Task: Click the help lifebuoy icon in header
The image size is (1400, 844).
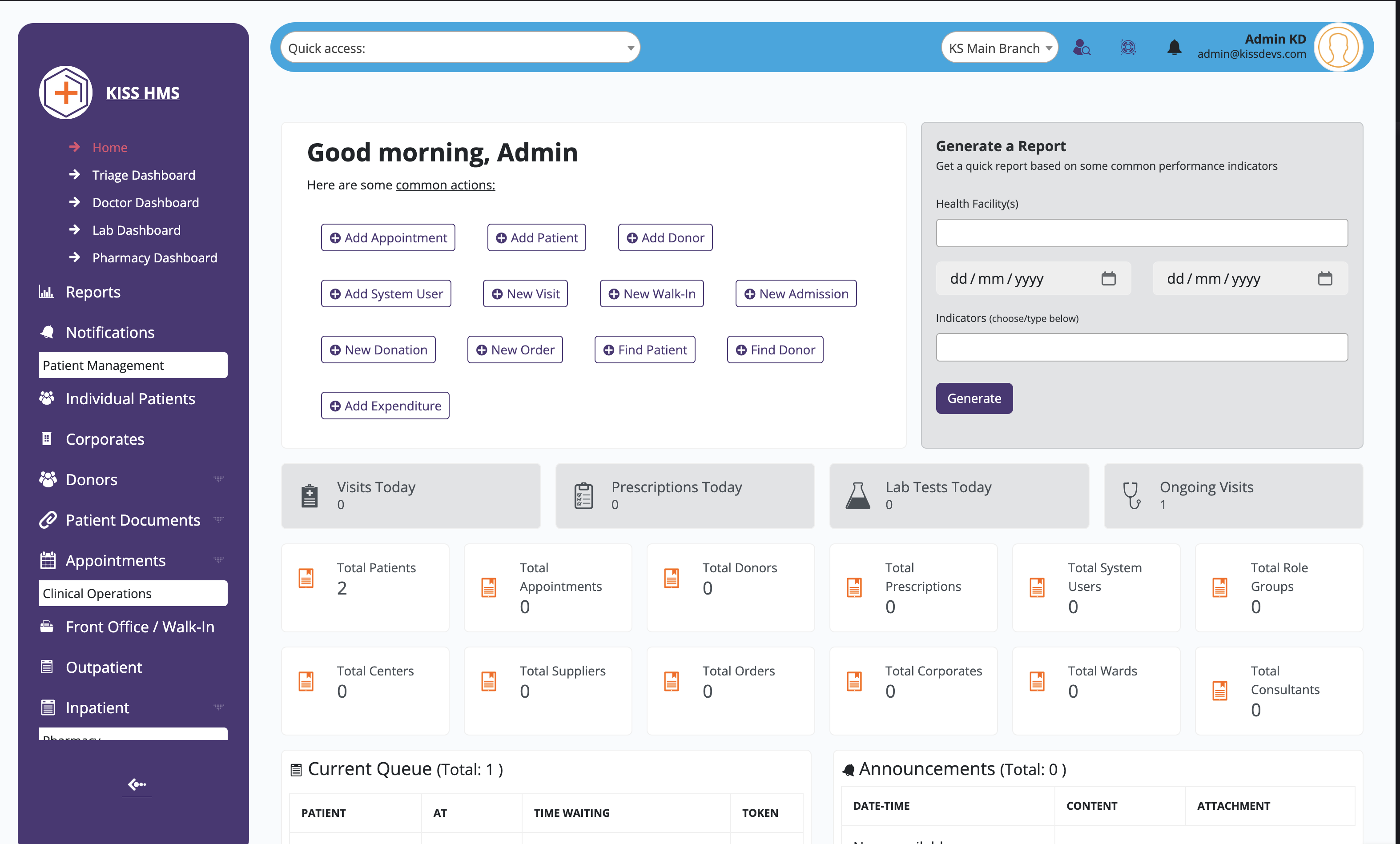Action: (1128, 48)
